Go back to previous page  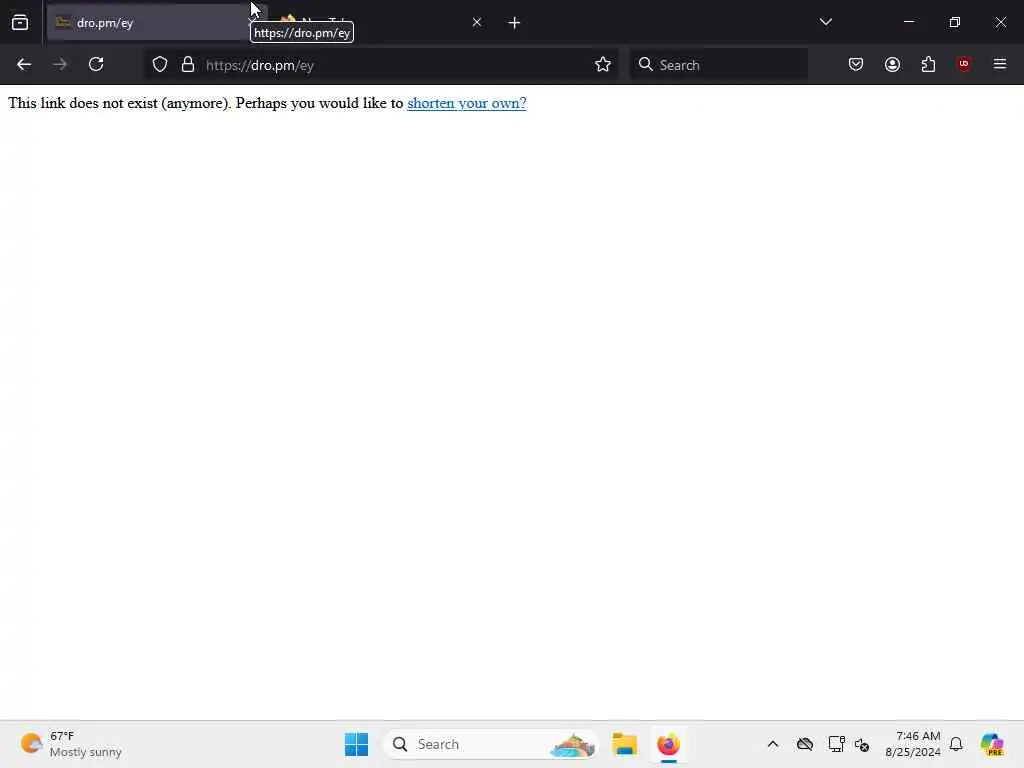(24, 65)
